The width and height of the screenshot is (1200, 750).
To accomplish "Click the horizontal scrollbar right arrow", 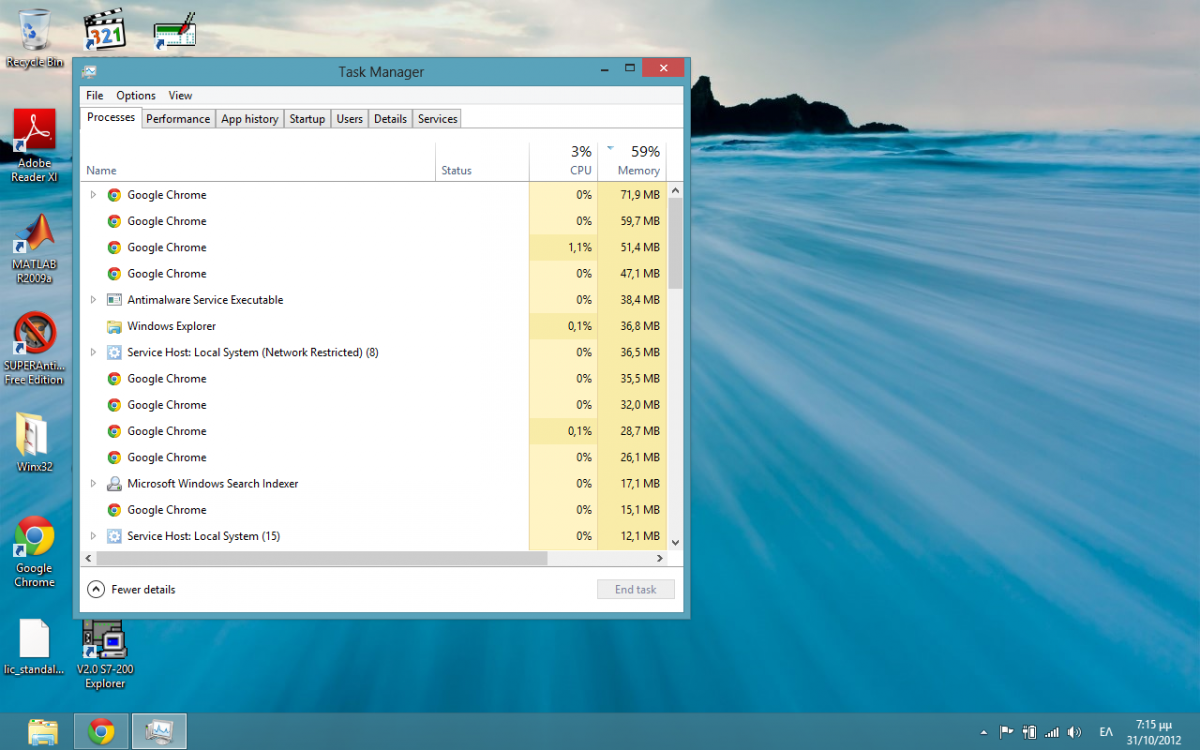I will point(660,558).
